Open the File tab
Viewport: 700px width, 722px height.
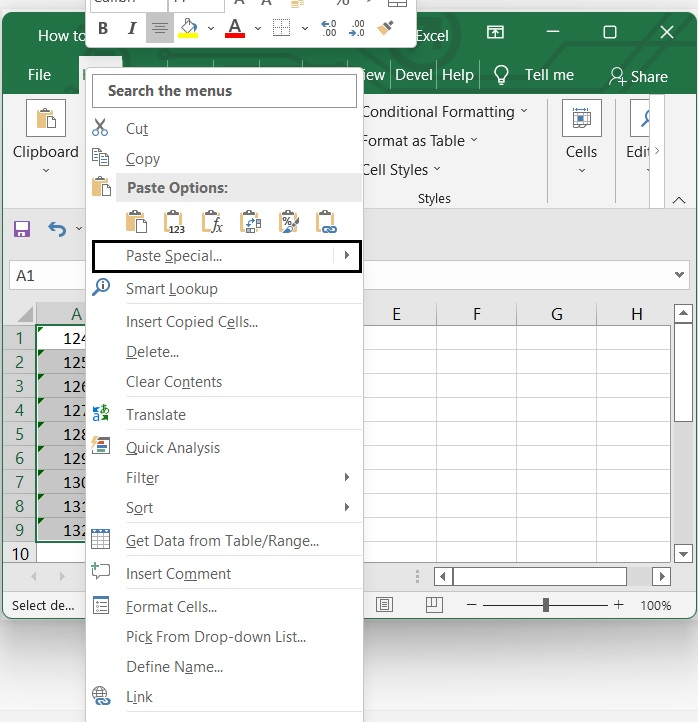[39, 75]
